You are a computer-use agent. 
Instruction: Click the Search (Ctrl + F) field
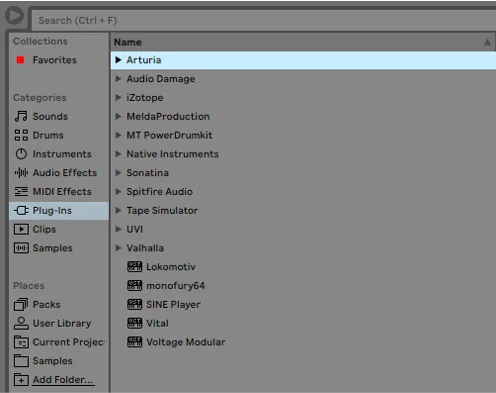coord(263,20)
